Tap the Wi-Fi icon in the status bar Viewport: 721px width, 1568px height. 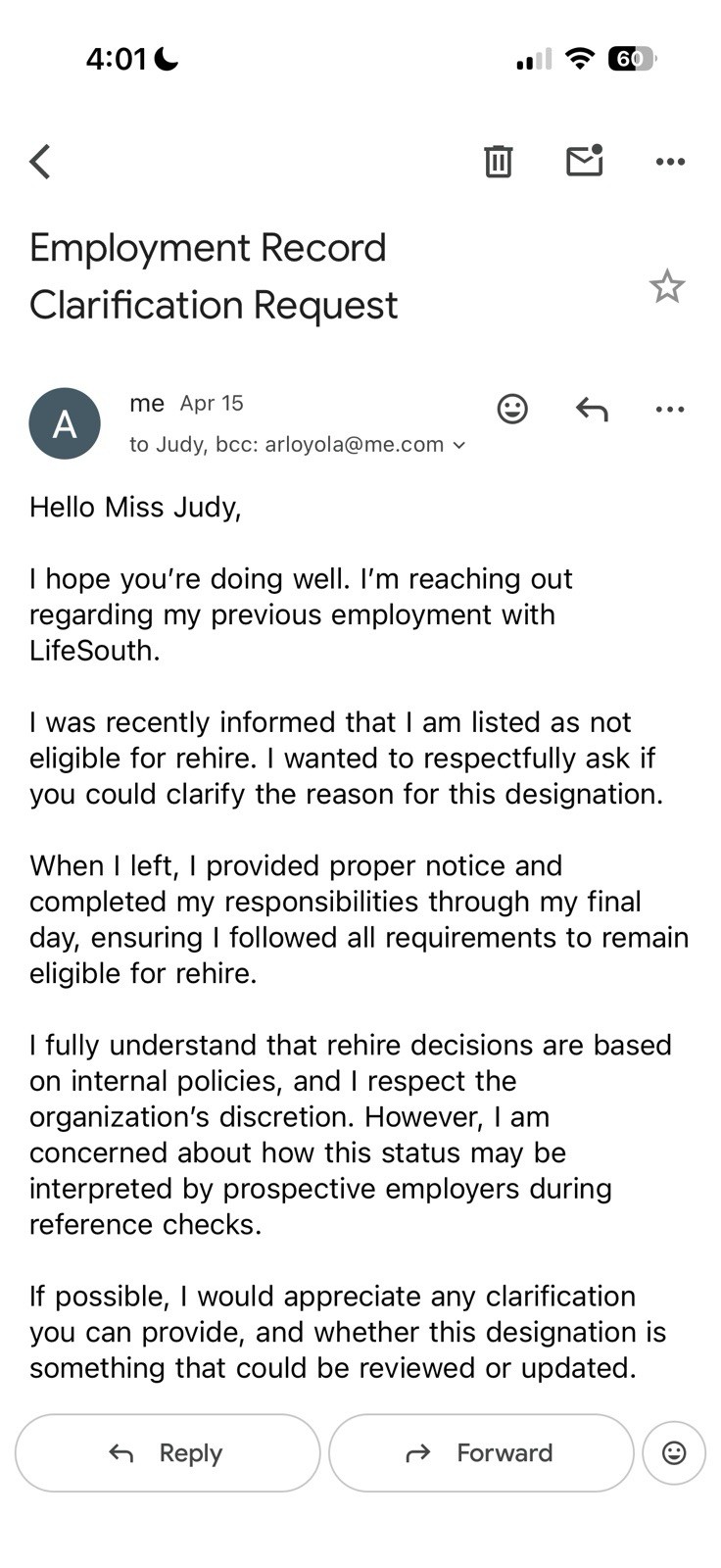point(581,59)
